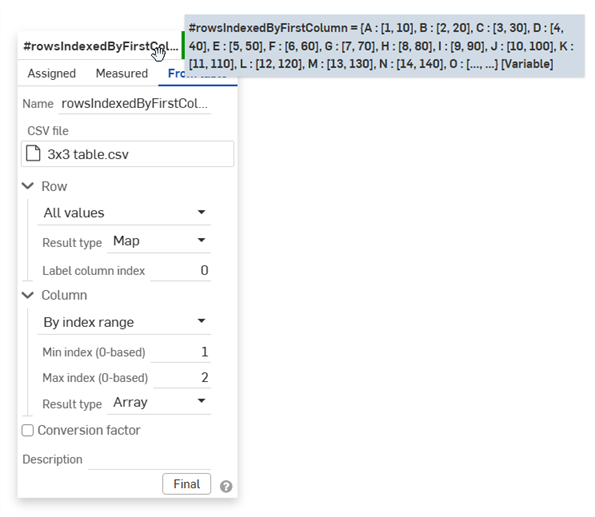Collapse the Column section chevron
The image size is (595, 517).
tap(28, 295)
